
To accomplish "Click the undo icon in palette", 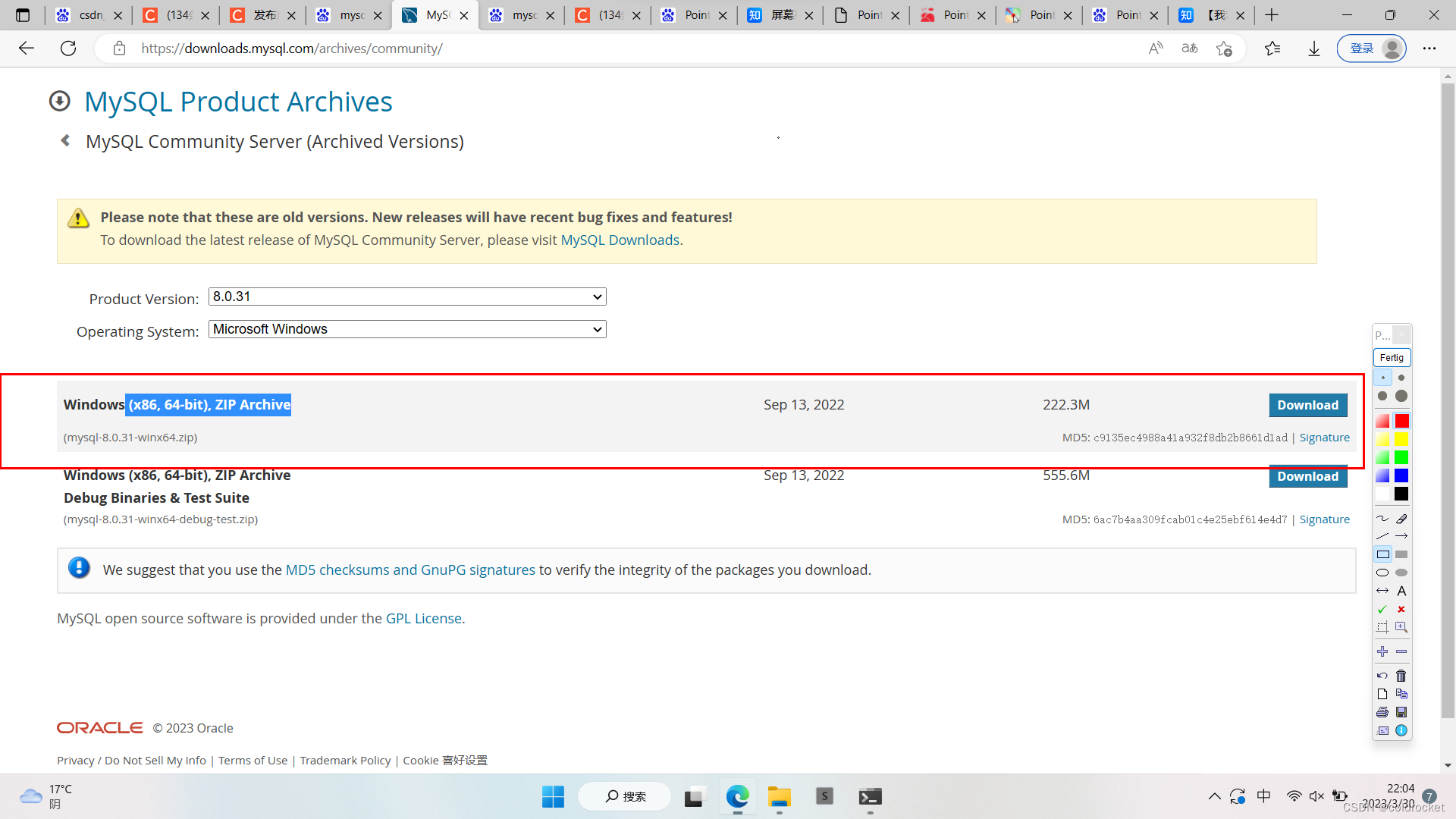I will pyautogui.click(x=1382, y=676).
